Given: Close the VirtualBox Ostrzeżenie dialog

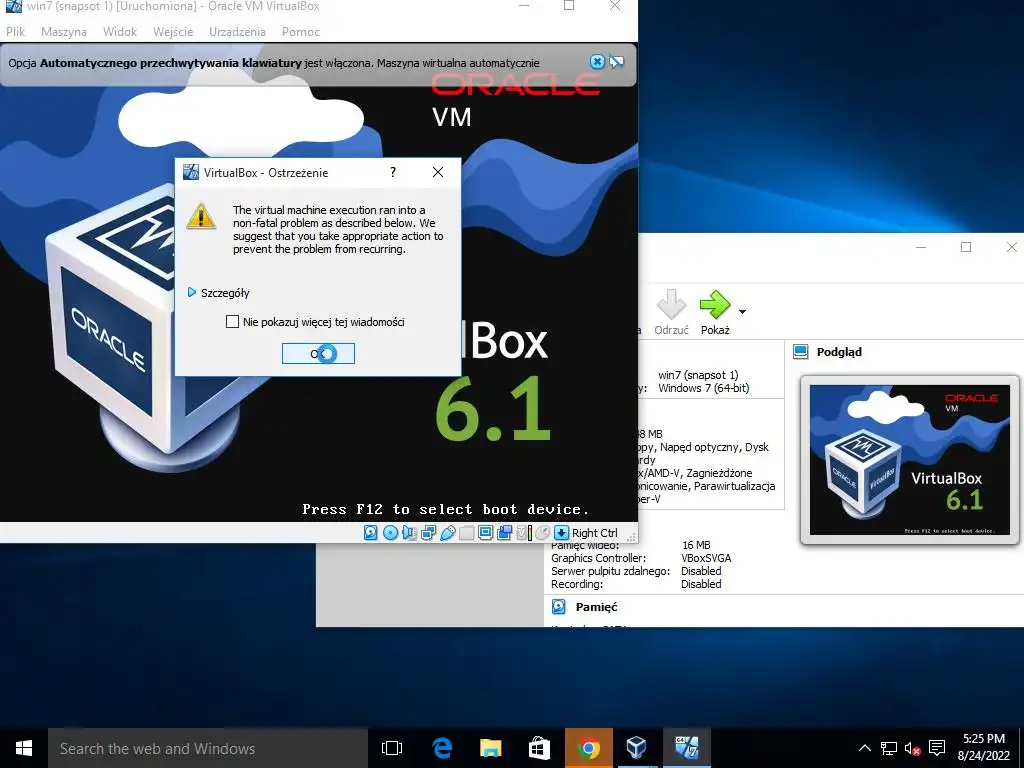Looking at the screenshot, I should (438, 172).
